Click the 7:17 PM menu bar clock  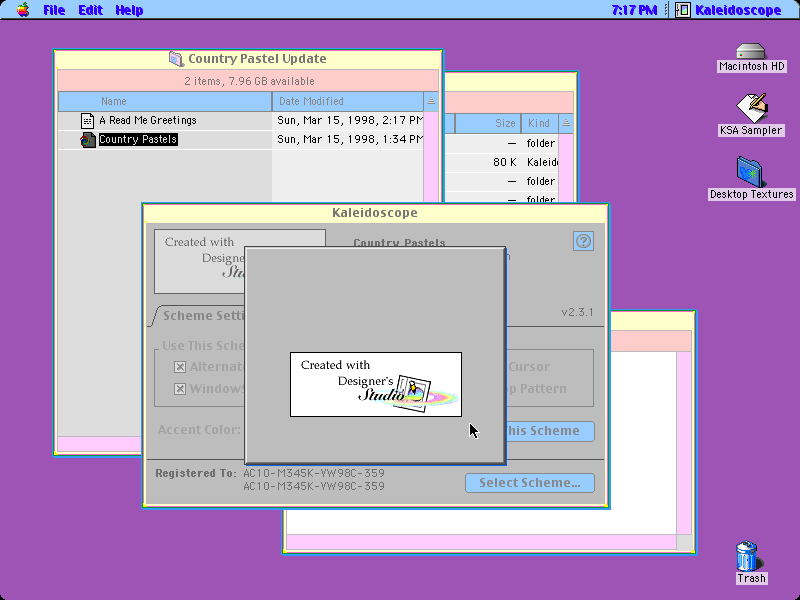click(x=634, y=10)
